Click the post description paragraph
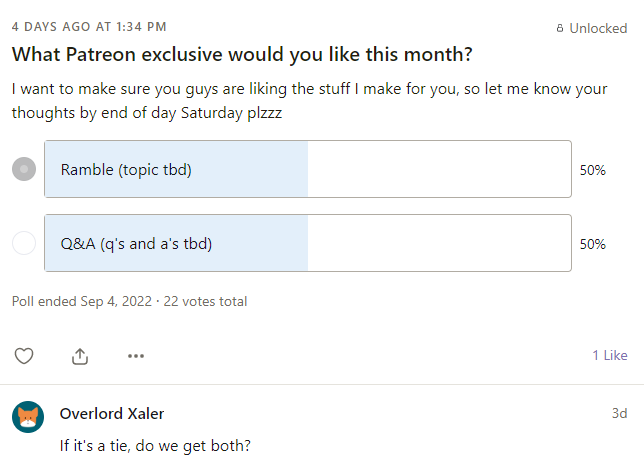644x461 pixels. point(308,101)
